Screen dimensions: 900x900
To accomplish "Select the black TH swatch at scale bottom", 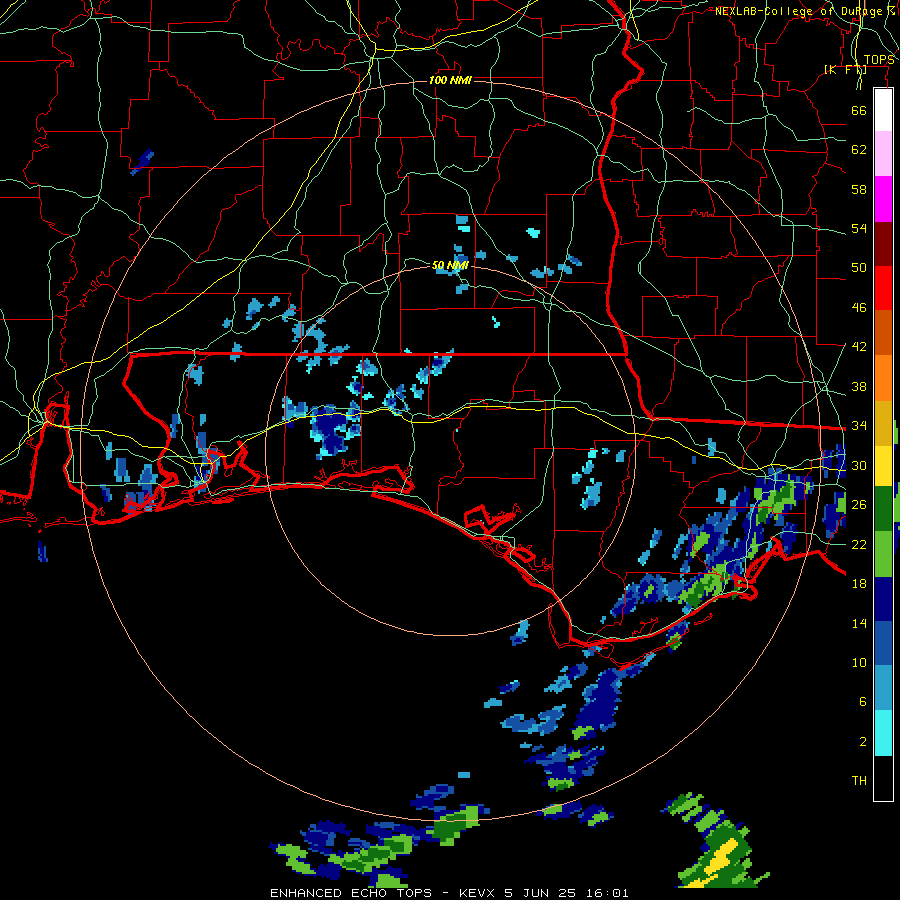I will (883, 778).
